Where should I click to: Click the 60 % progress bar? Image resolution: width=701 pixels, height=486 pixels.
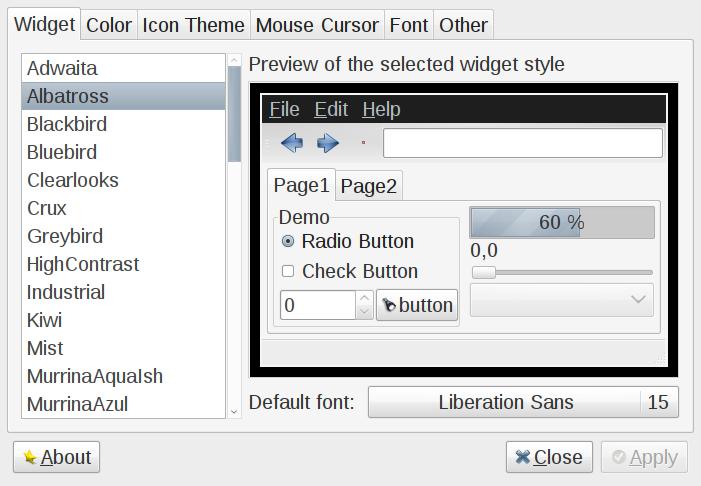562,222
